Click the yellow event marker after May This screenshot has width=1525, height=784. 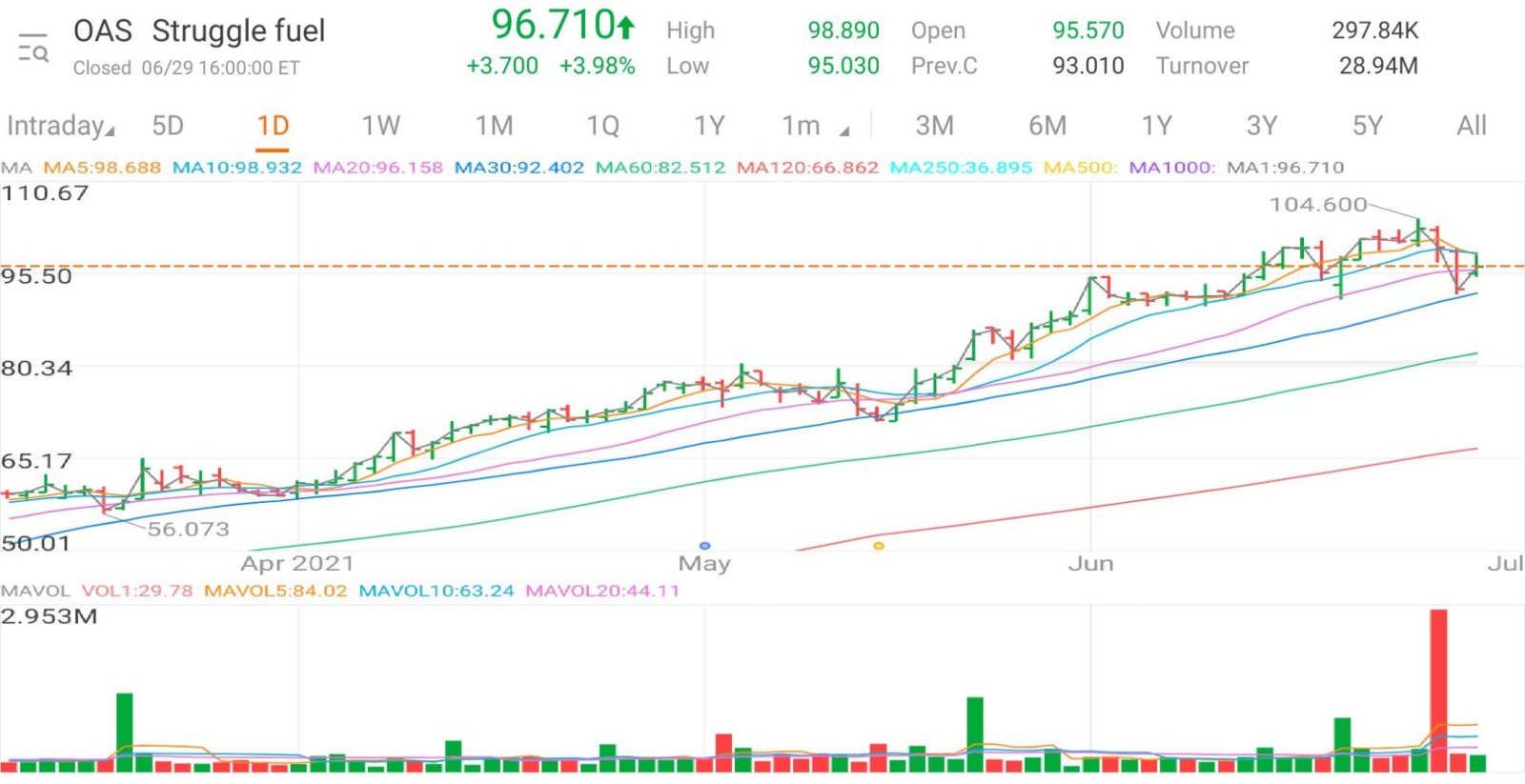(x=879, y=546)
